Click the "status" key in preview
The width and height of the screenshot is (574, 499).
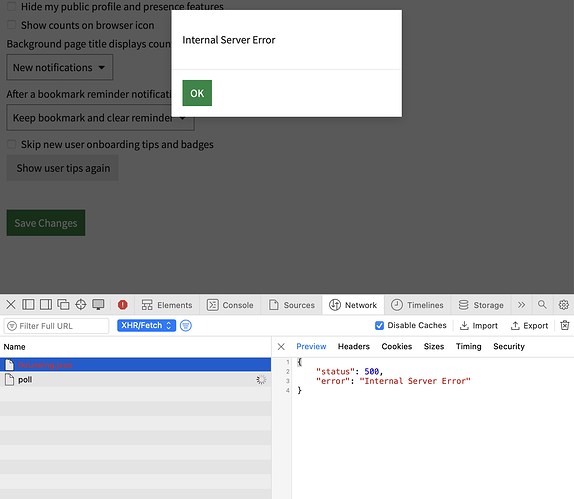point(333,372)
